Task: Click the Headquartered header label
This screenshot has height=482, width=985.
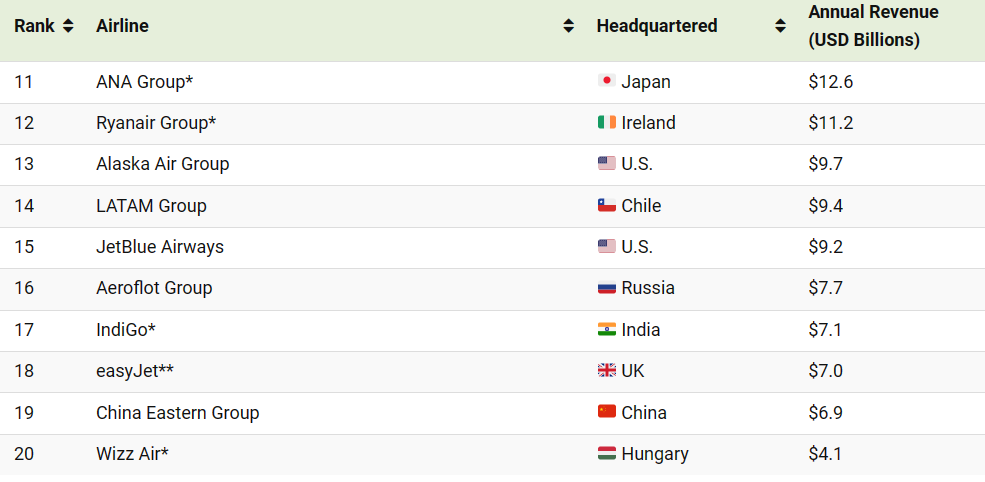Action: pyautogui.click(x=656, y=26)
